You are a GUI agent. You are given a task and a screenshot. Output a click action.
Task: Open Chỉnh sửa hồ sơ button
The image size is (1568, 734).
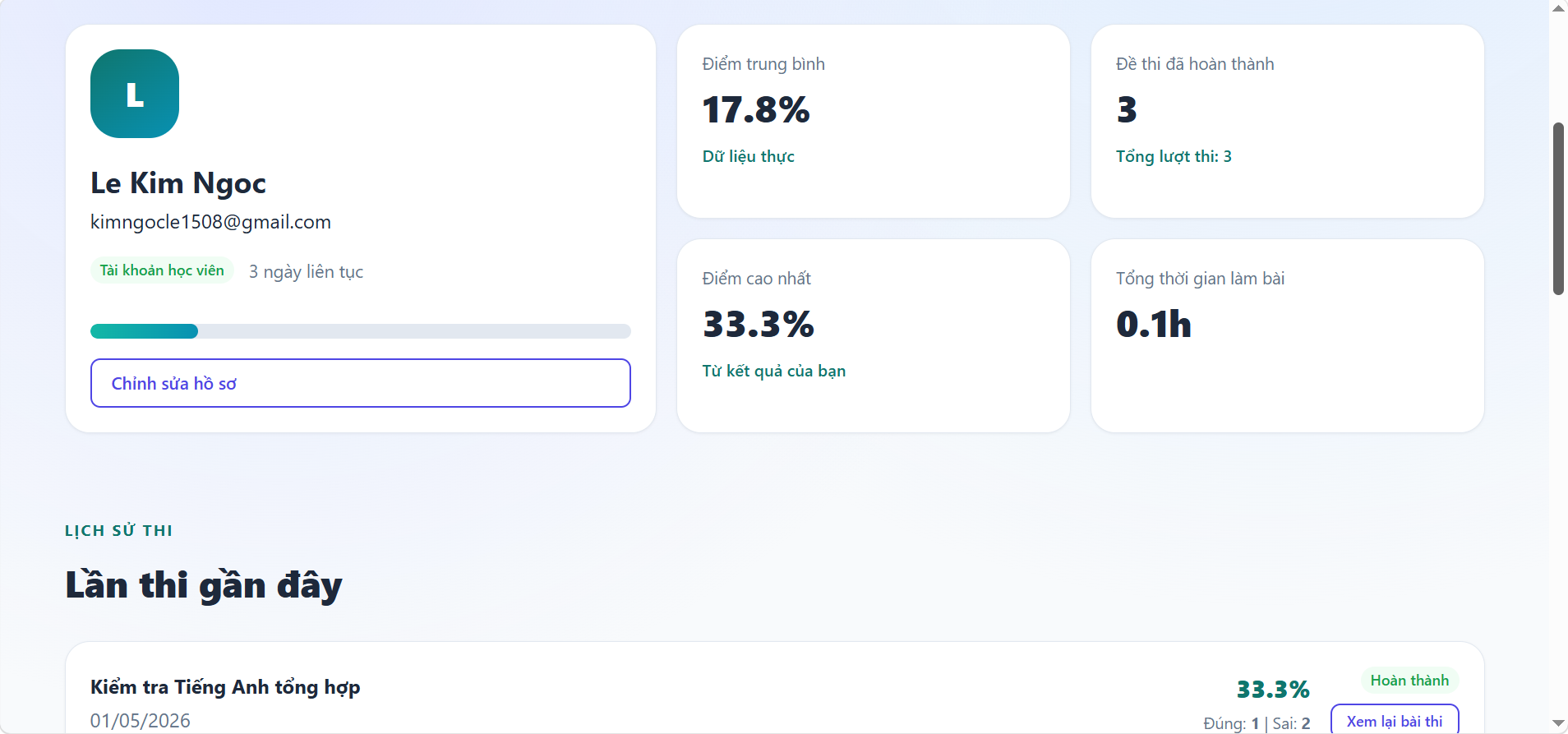pos(361,383)
